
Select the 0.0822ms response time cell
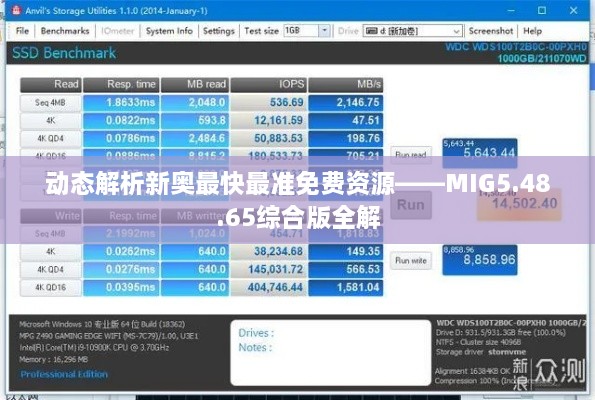tap(121, 120)
